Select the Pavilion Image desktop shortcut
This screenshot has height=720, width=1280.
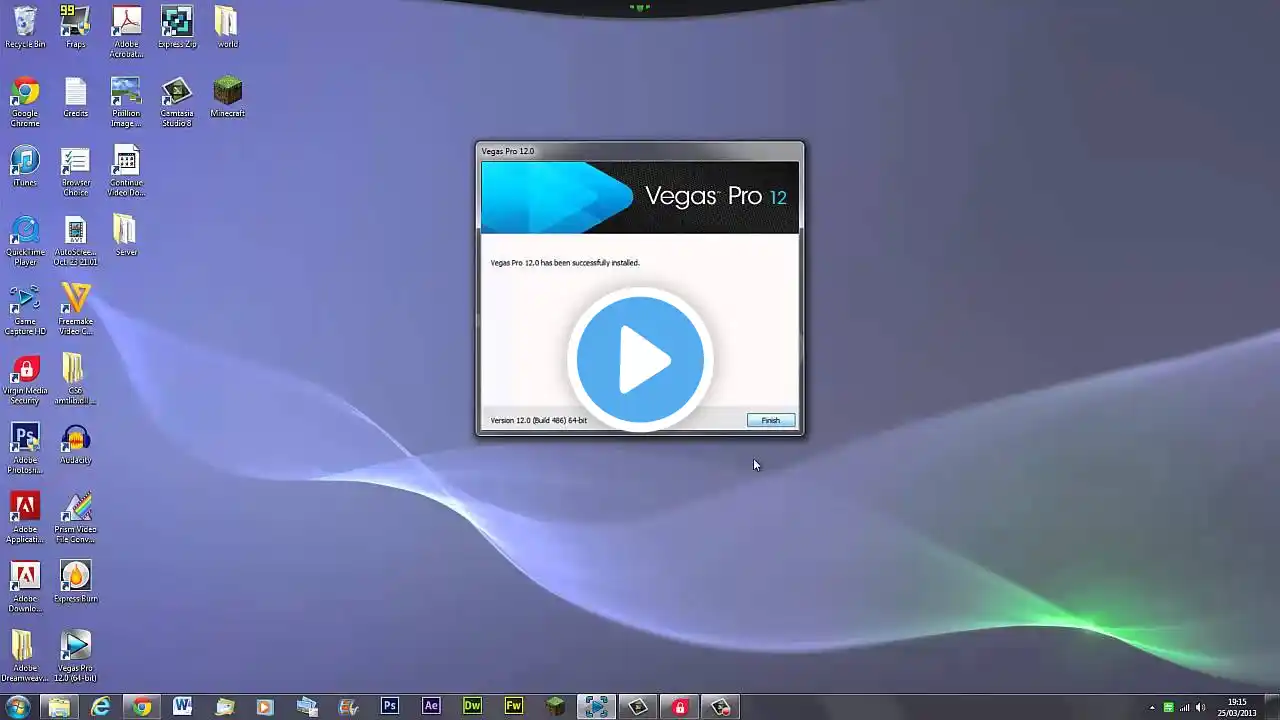coord(126,102)
